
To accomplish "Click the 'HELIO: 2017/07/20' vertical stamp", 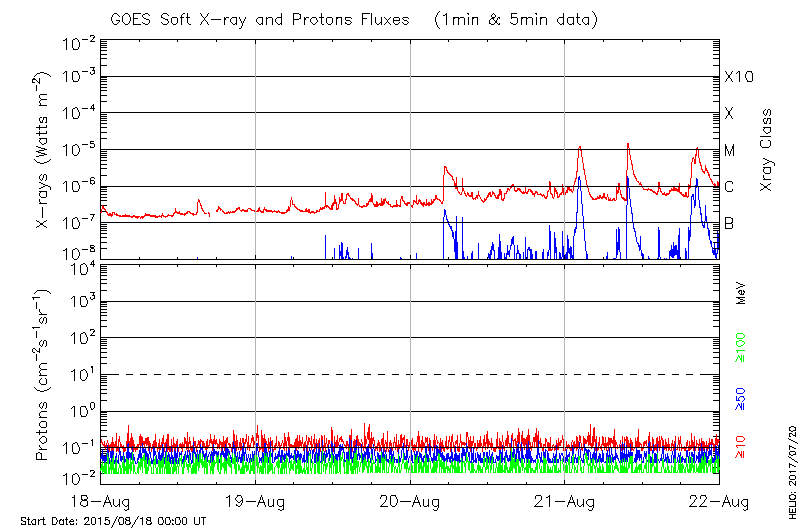I will click(x=790, y=467).
